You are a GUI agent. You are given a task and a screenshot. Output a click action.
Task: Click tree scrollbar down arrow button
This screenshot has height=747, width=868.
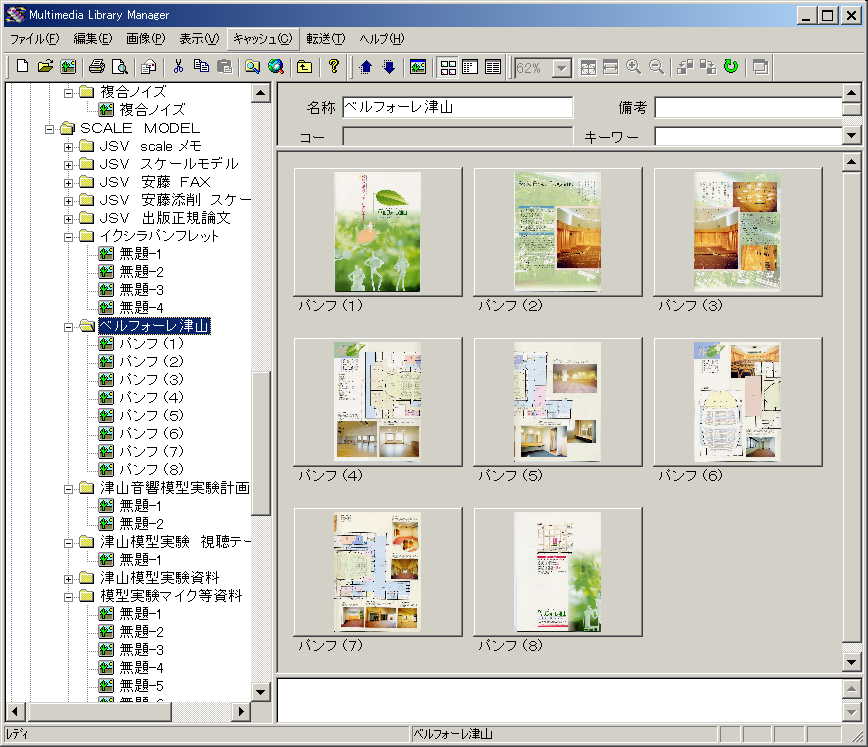pos(260,691)
